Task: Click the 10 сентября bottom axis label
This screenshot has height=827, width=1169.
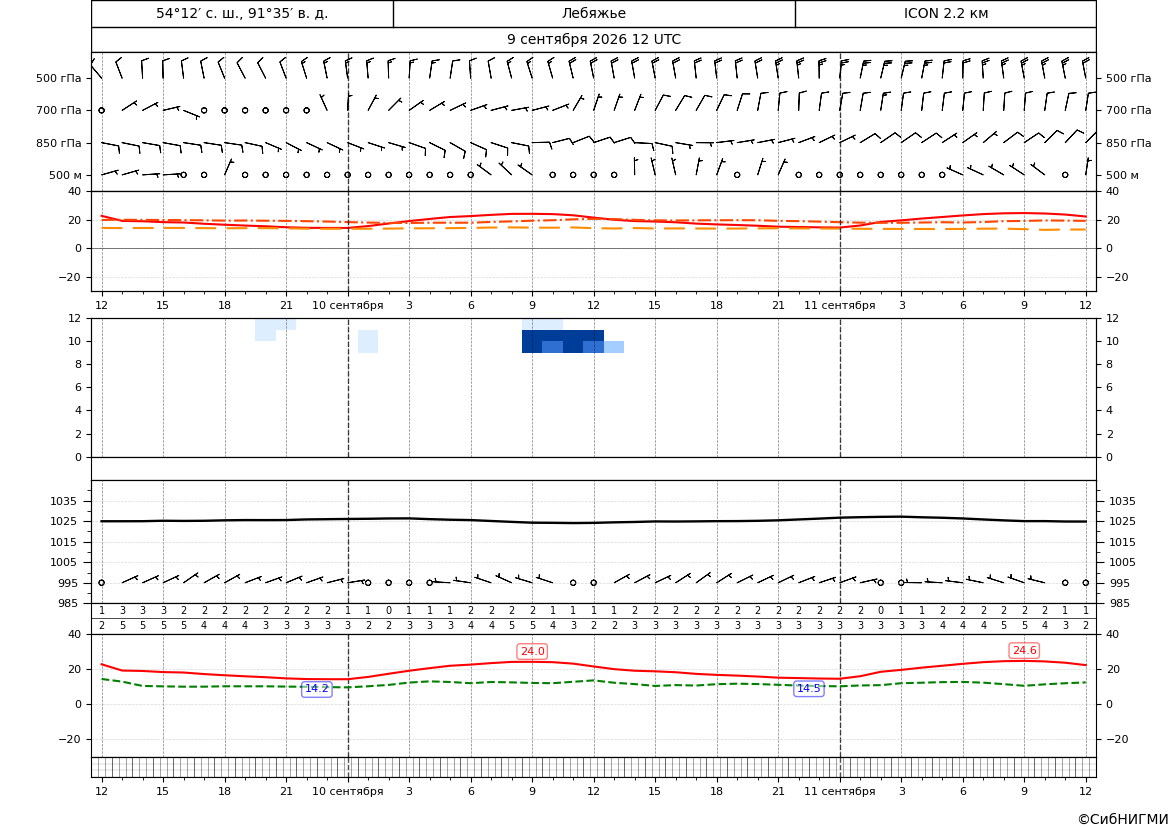Action: click(x=347, y=791)
